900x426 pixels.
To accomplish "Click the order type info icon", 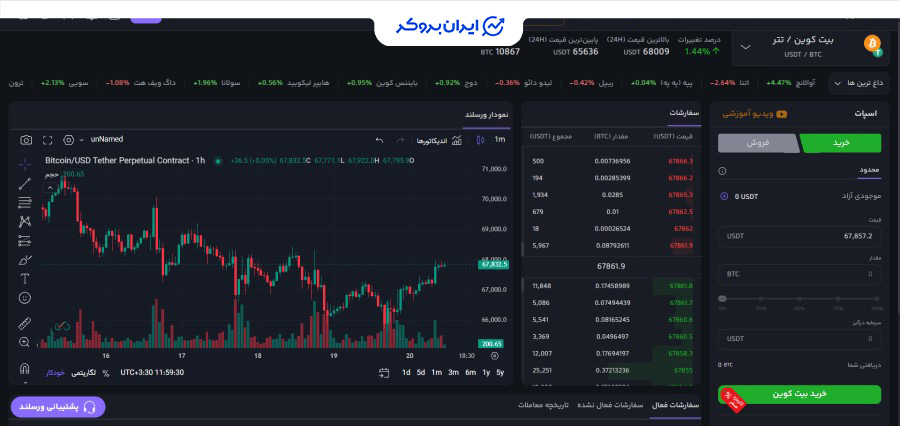I will 722,171.
